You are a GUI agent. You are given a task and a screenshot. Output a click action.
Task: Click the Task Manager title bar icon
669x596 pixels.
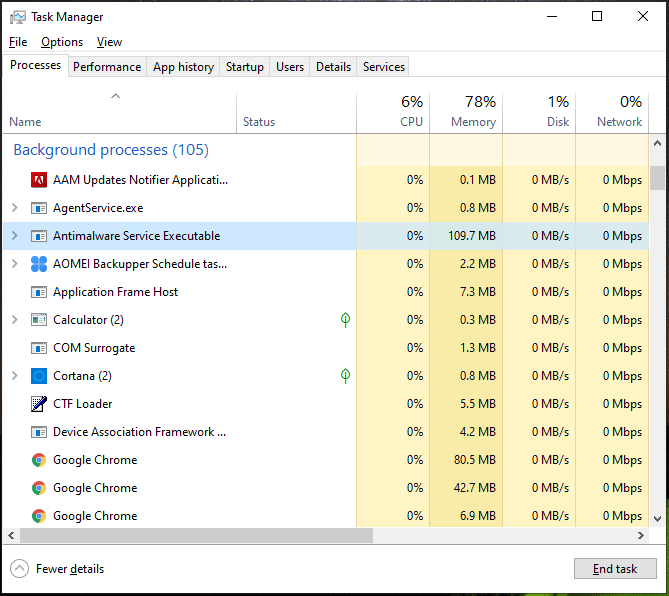pos(18,17)
